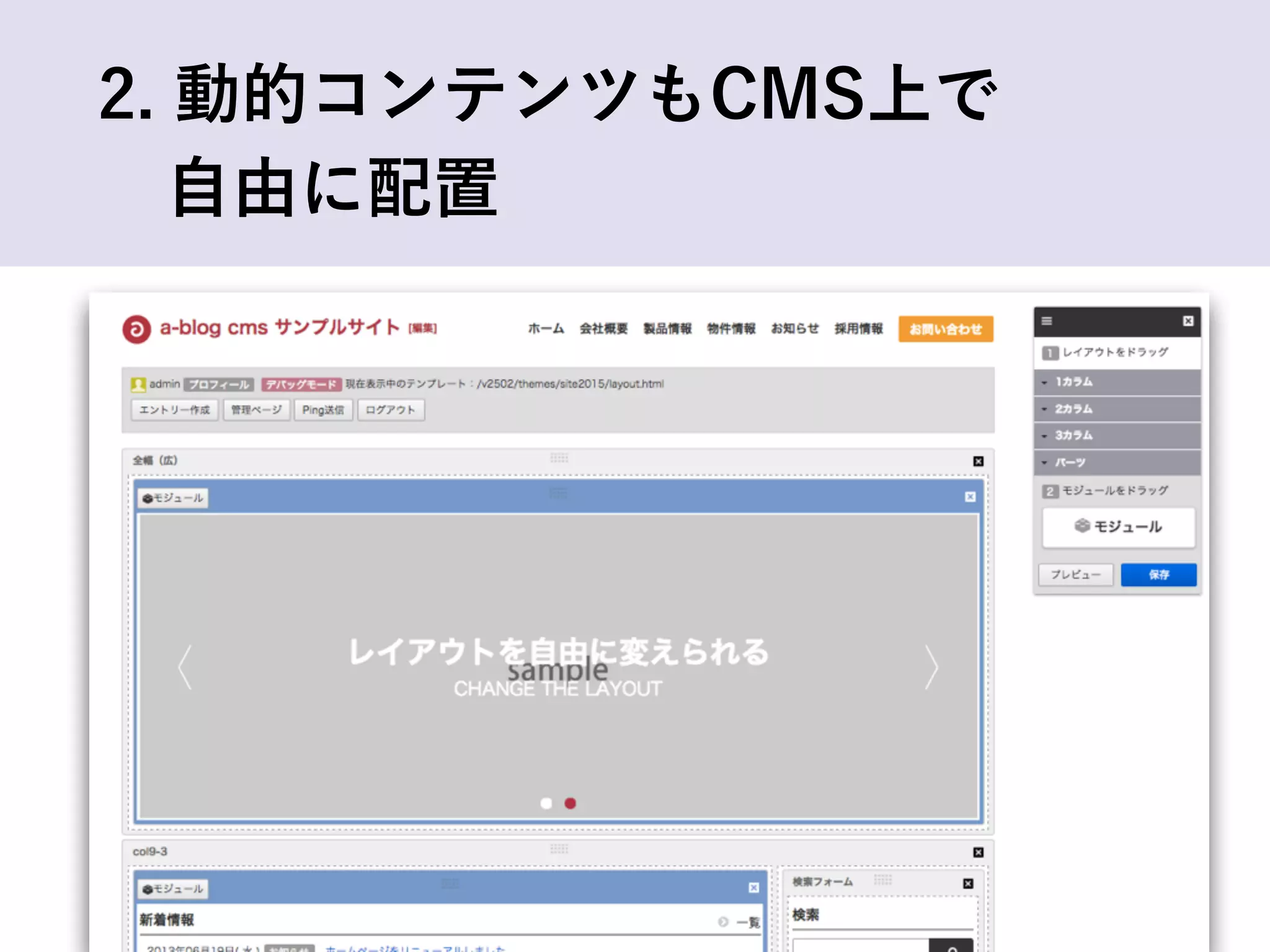Click the admin user avatar icon

coord(138,384)
